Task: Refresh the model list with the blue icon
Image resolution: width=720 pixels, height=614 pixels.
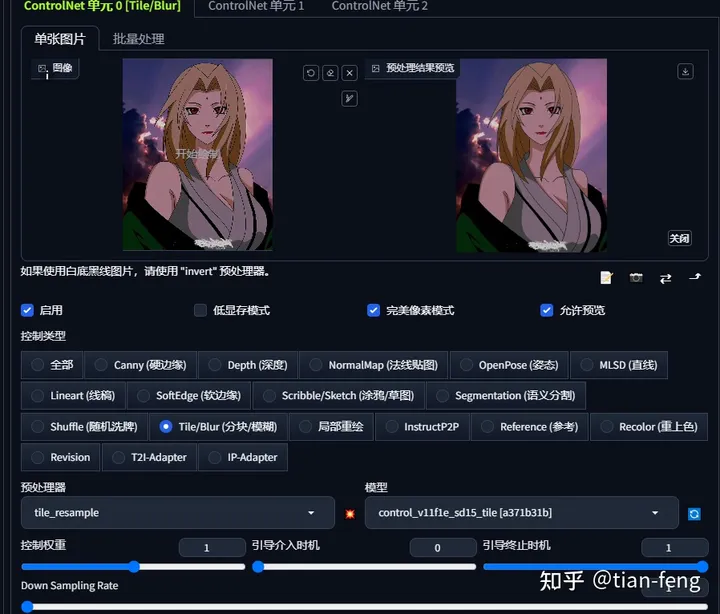Action: (694, 514)
